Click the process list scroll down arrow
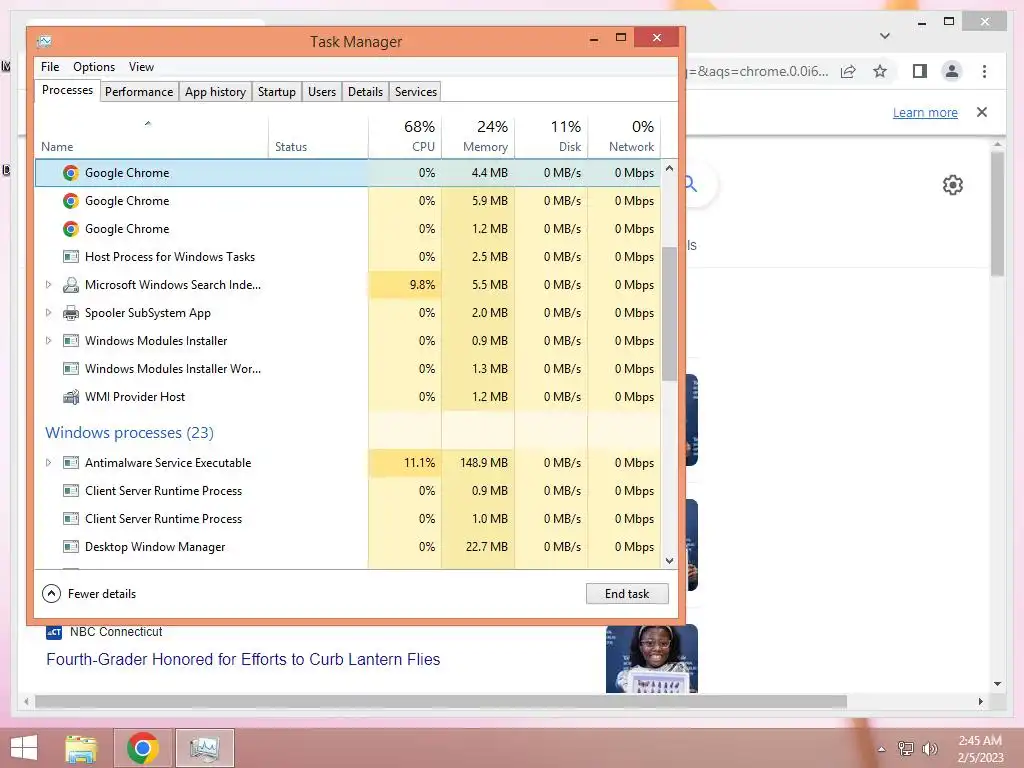 669,560
